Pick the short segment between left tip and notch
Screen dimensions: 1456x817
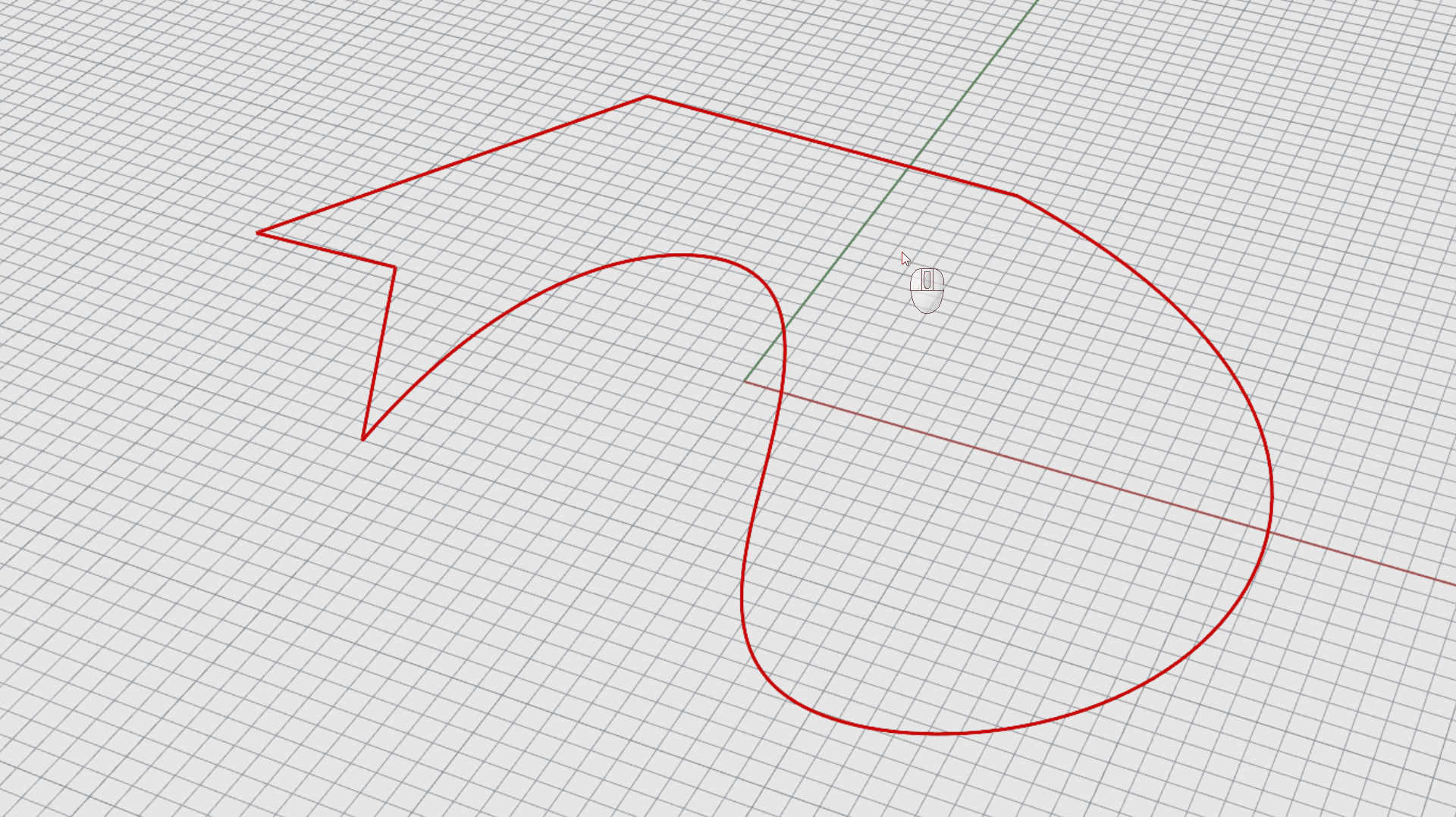point(326,250)
